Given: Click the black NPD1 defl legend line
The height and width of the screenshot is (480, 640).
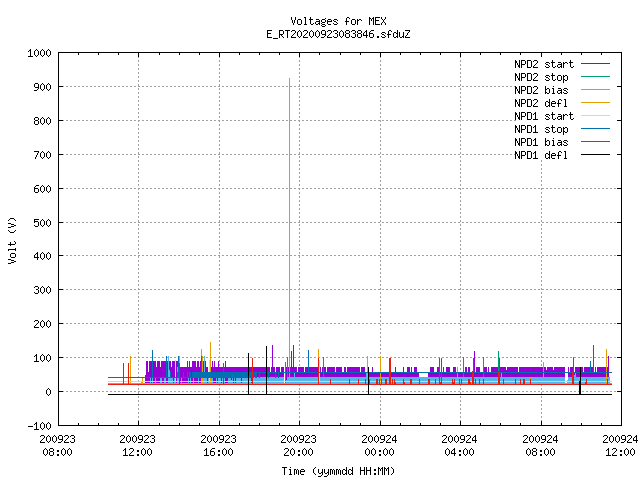Looking at the screenshot, I should (596, 155).
